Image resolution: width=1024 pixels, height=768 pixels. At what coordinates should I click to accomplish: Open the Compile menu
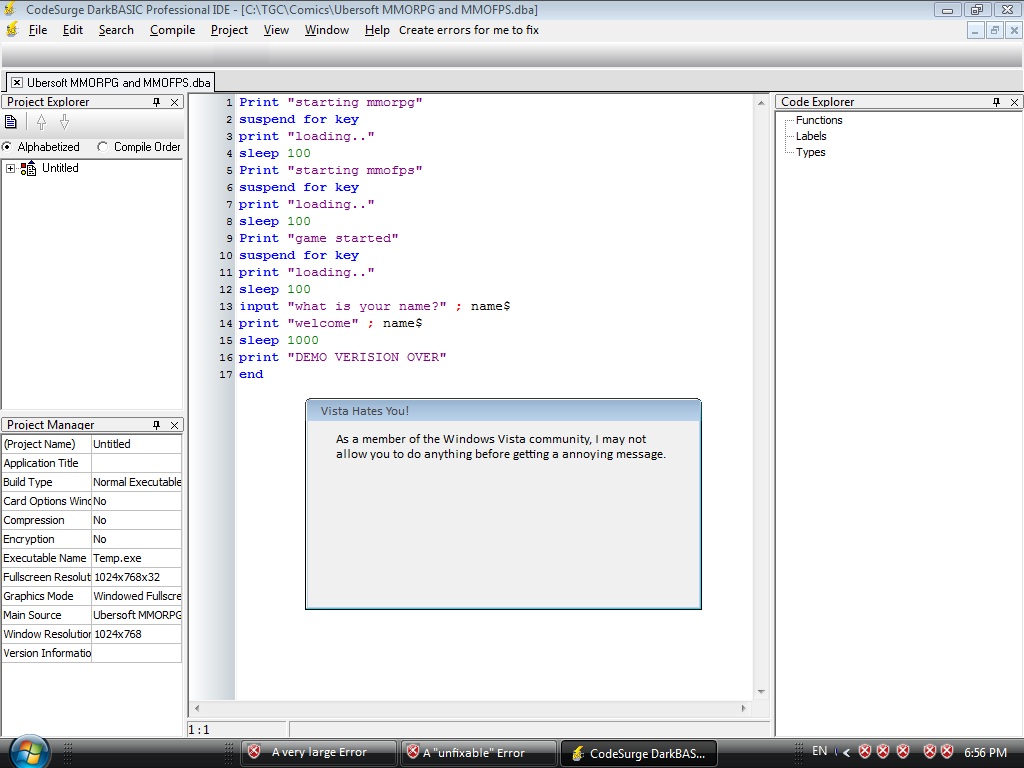tap(172, 30)
